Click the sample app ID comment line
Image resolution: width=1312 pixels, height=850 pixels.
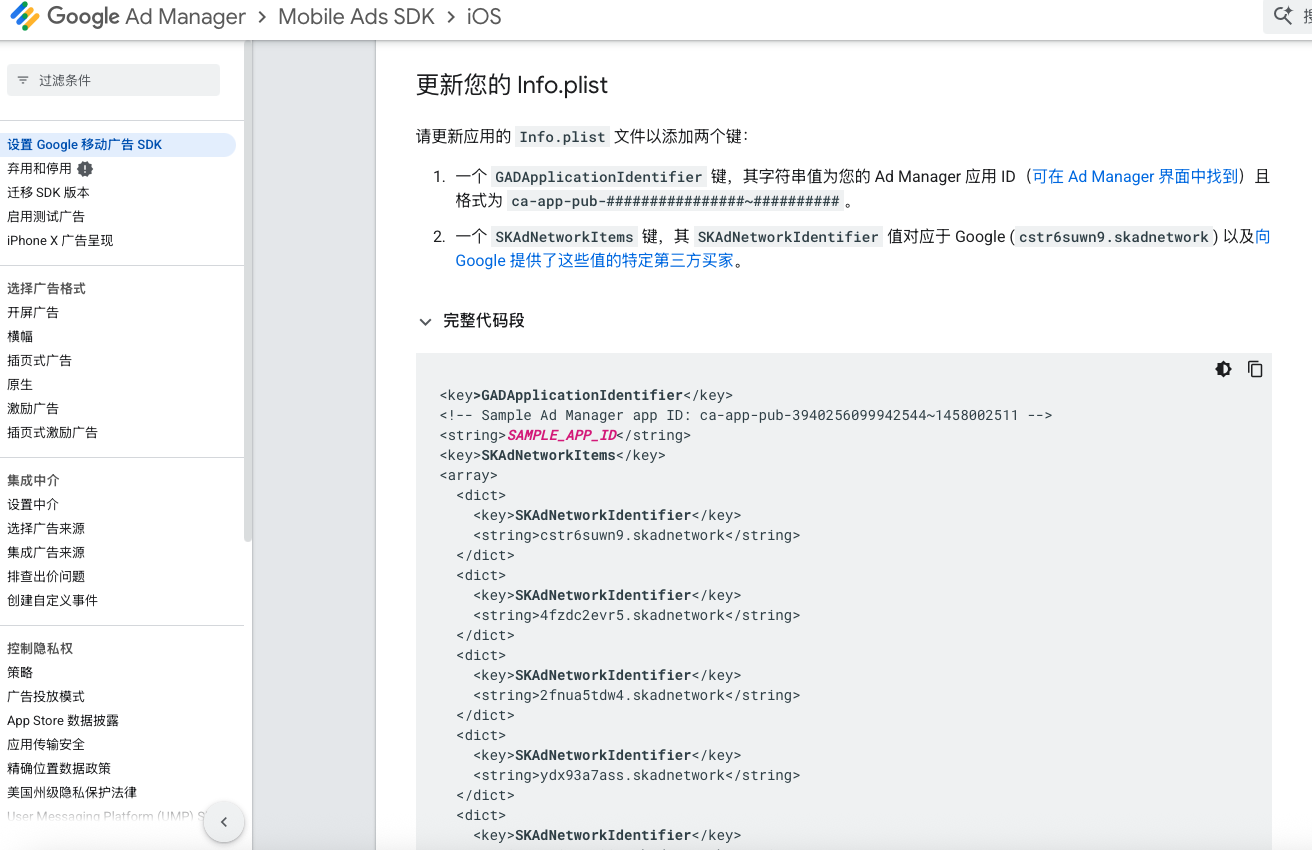[x=746, y=415]
